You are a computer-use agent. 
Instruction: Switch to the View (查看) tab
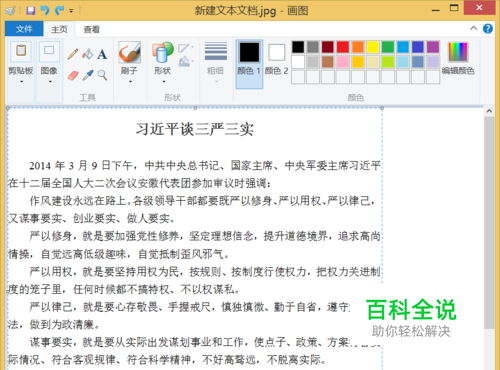coord(92,29)
